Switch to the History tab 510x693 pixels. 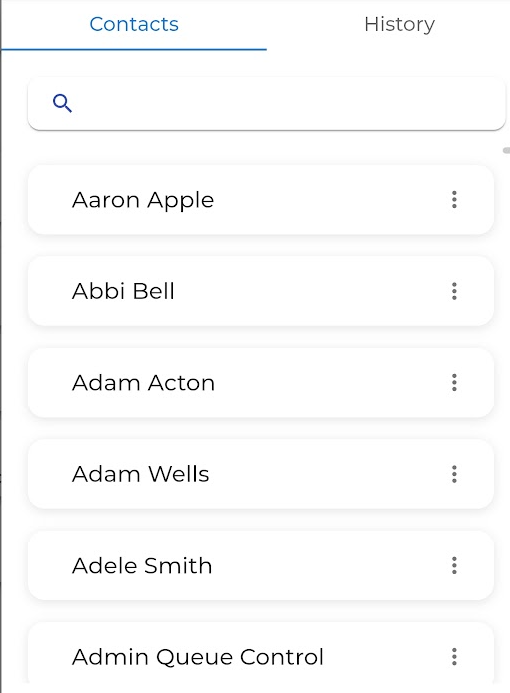click(400, 24)
